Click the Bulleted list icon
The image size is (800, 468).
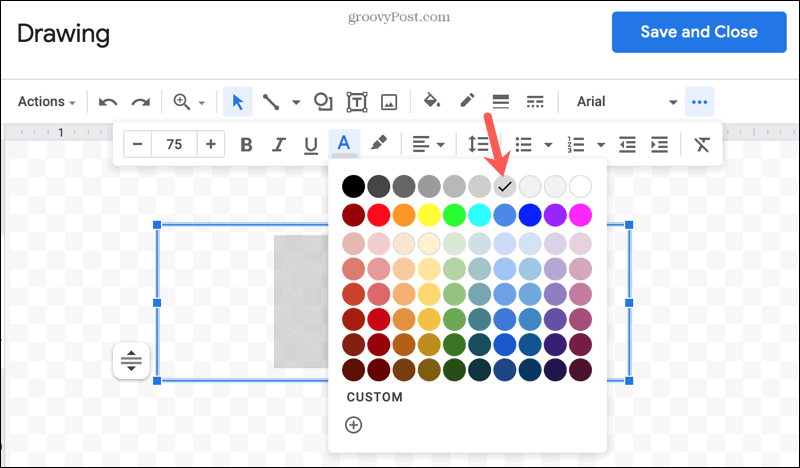coord(523,144)
